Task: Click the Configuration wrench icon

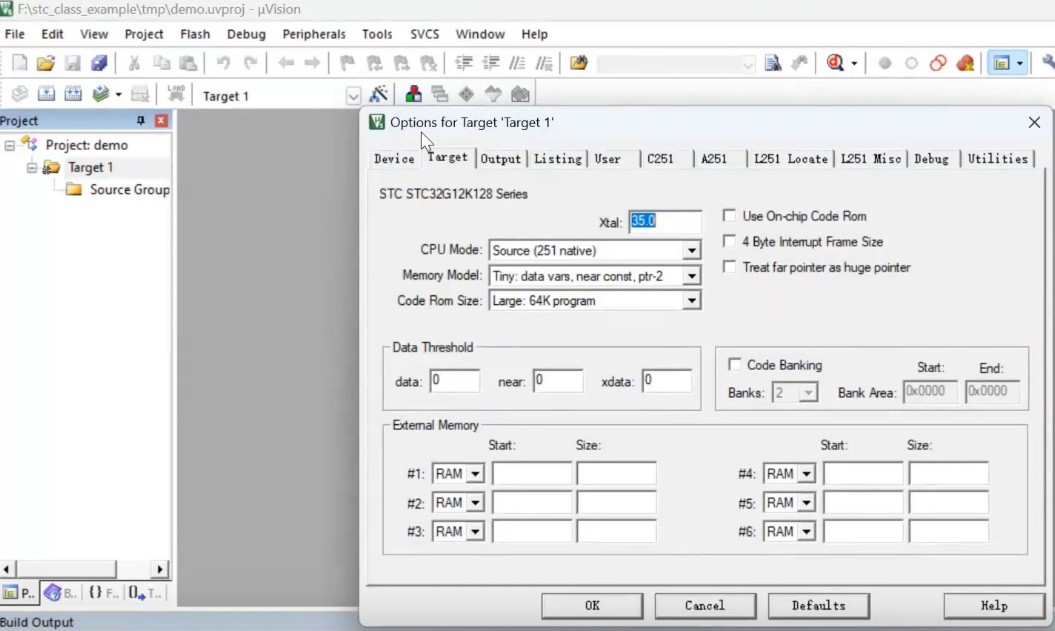Action: coord(1047,63)
